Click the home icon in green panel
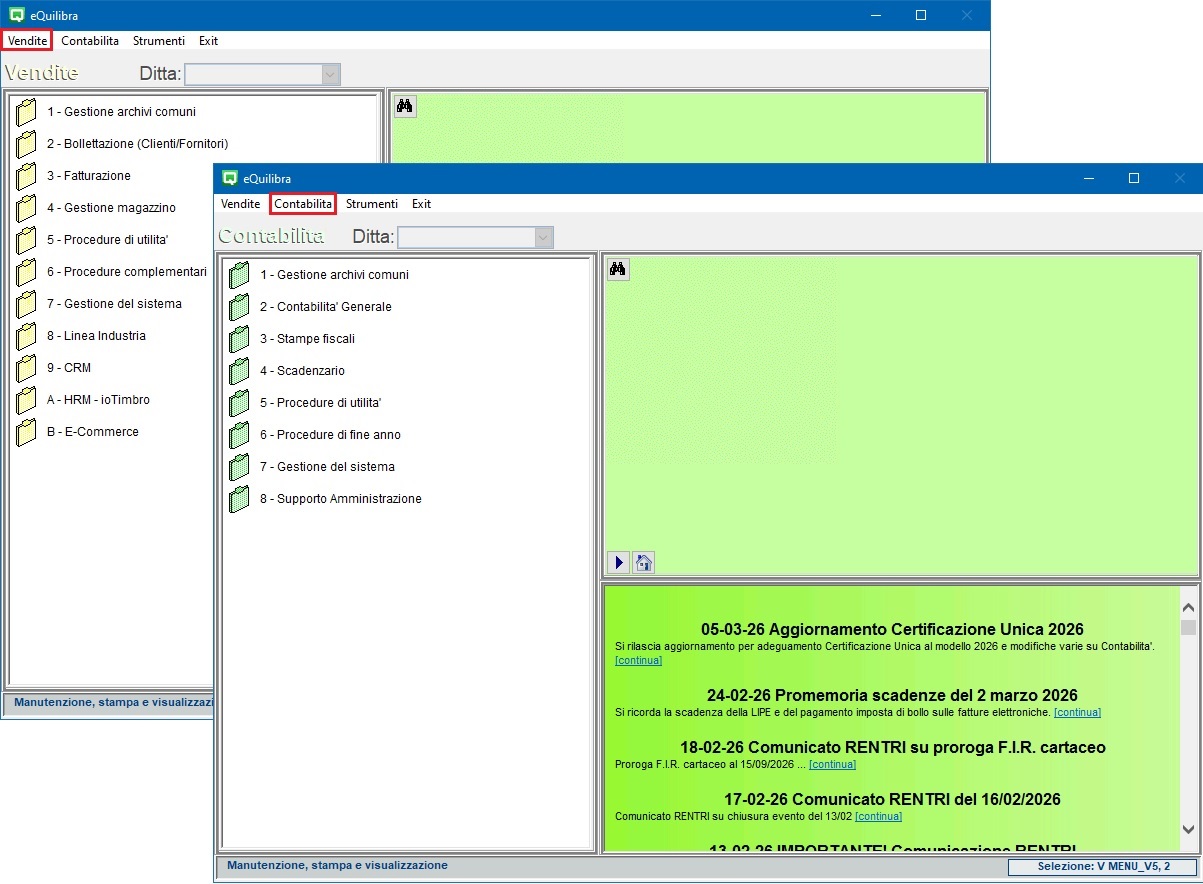This screenshot has height=884, width=1203. [x=644, y=562]
